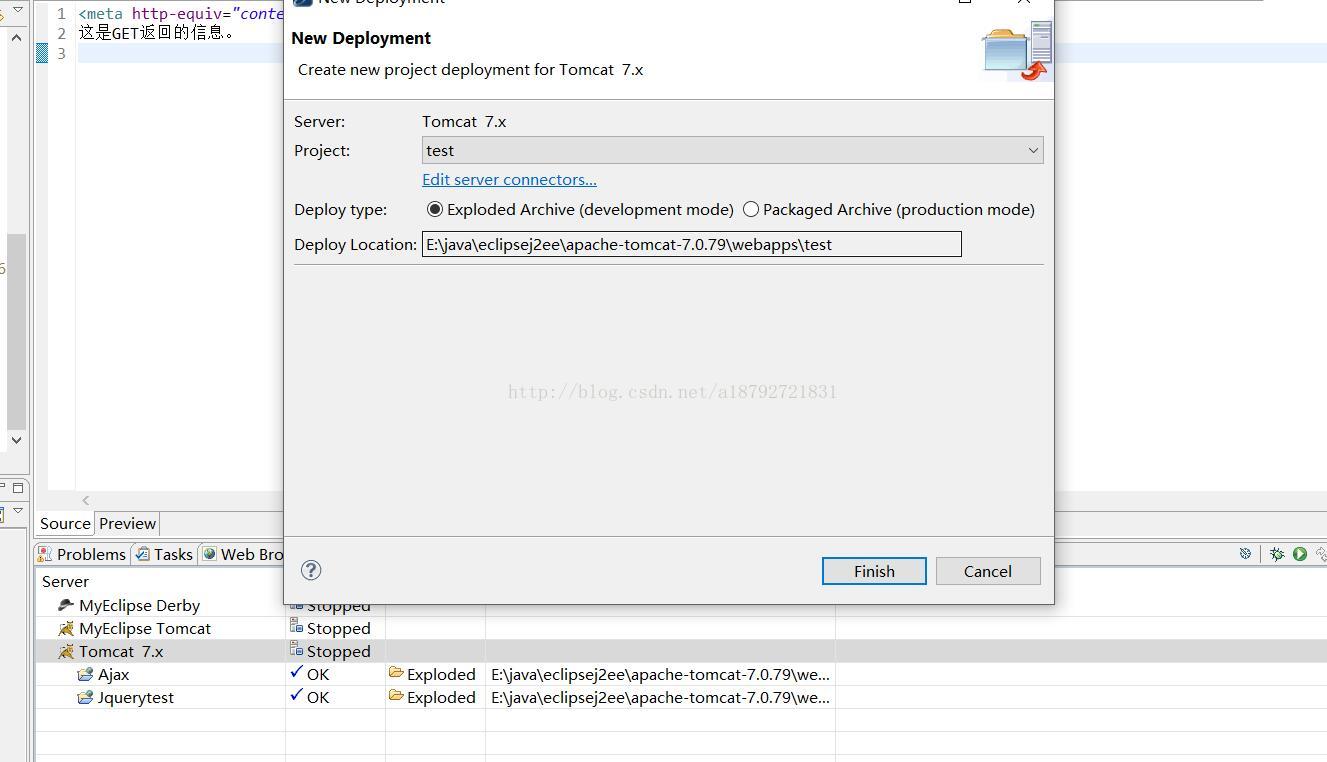The height and width of the screenshot is (762, 1327).
Task: Run server with green play icon
Action: 1300,553
